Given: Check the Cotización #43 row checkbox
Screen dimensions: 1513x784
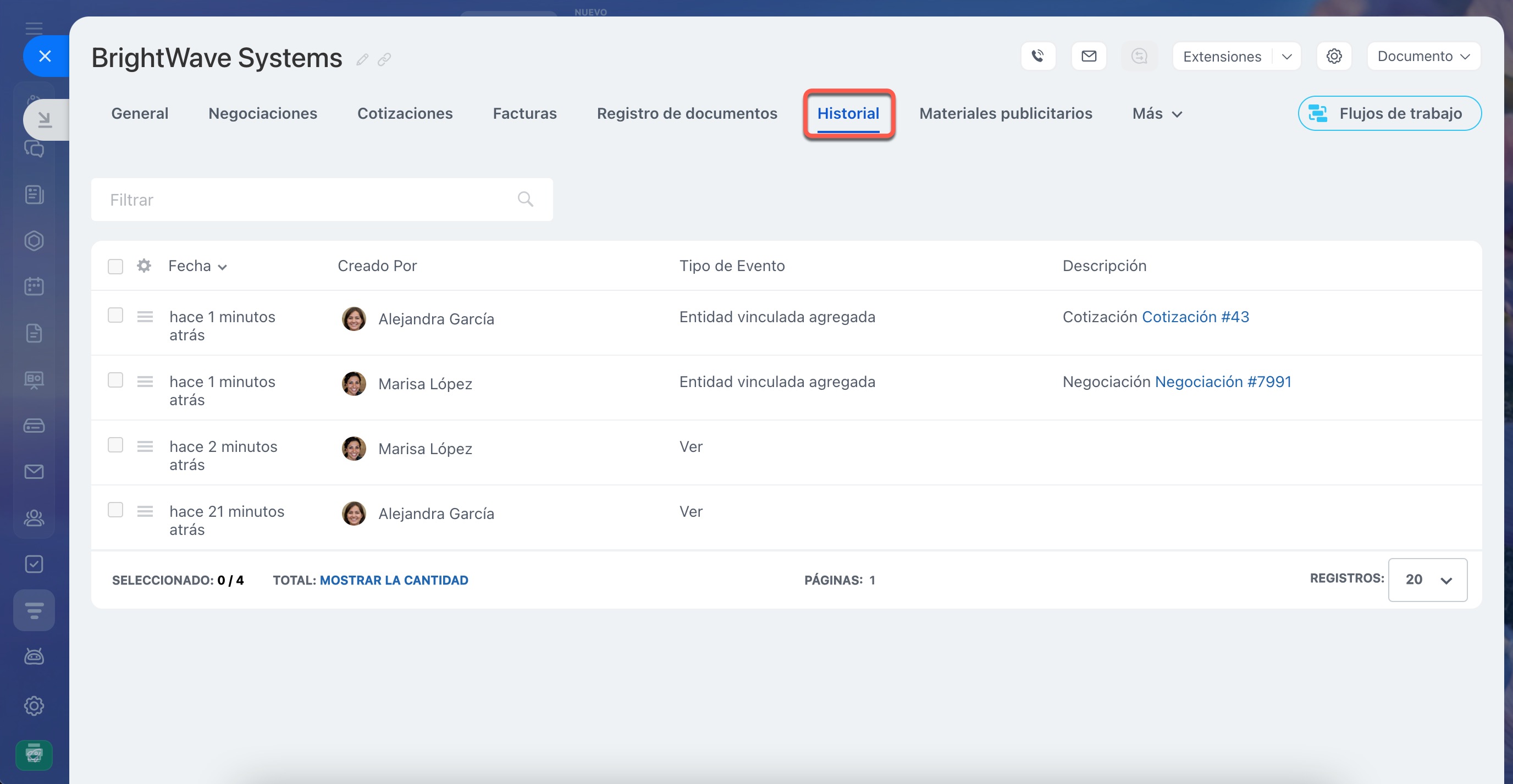Looking at the screenshot, I should click(x=115, y=316).
